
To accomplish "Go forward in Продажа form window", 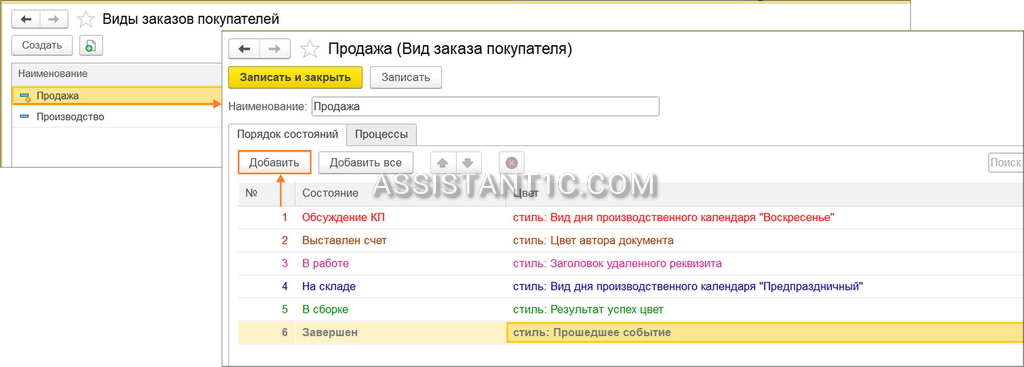I will pyautogui.click(x=274, y=49).
